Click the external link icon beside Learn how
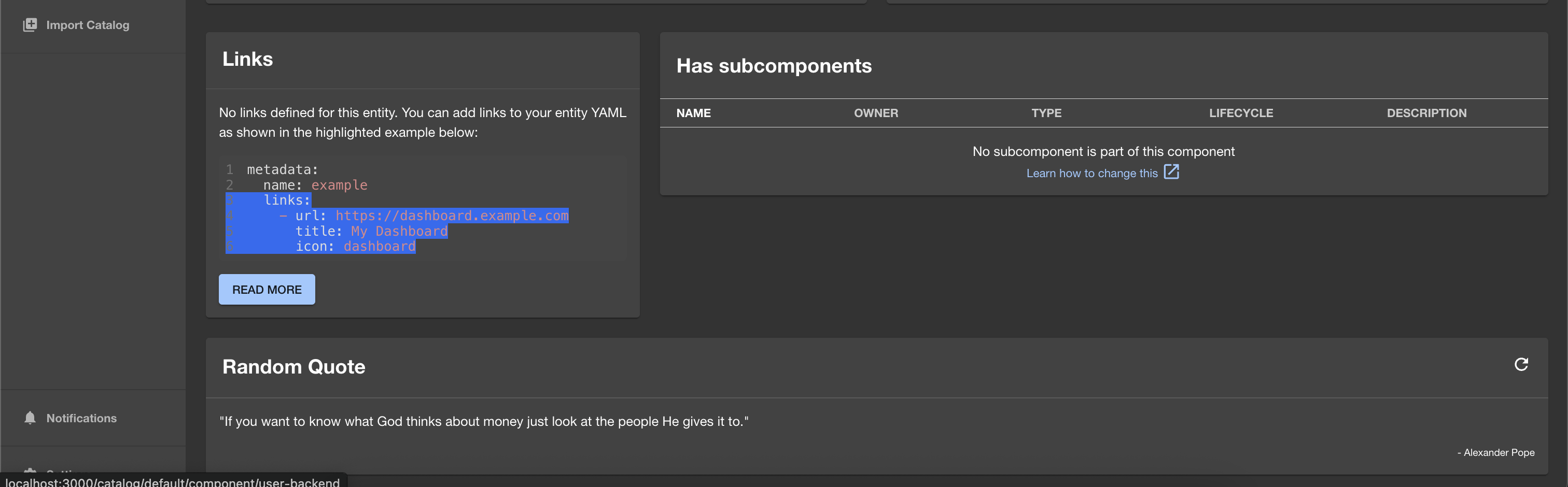 pos(1171,172)
